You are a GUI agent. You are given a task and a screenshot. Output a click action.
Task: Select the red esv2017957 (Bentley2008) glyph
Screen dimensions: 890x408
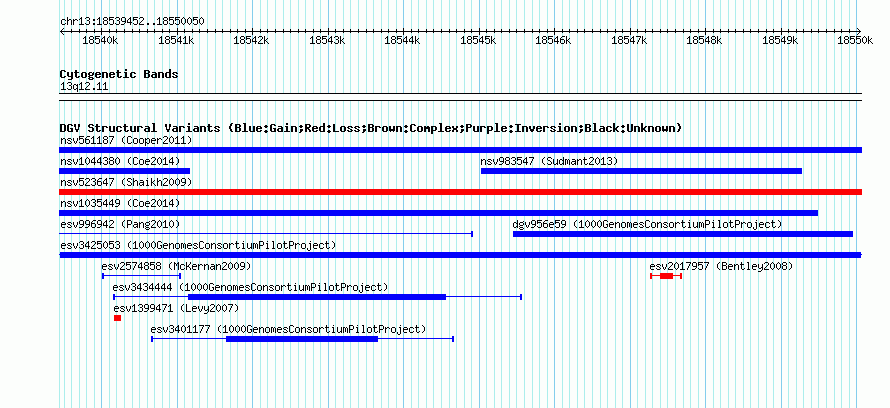click(x=666, y=276)
